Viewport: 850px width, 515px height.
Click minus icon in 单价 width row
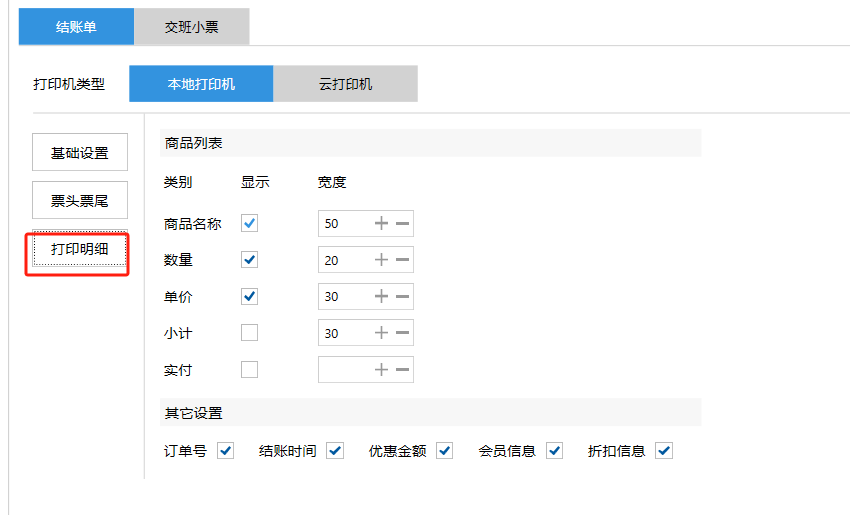click(x=402, y=297)
